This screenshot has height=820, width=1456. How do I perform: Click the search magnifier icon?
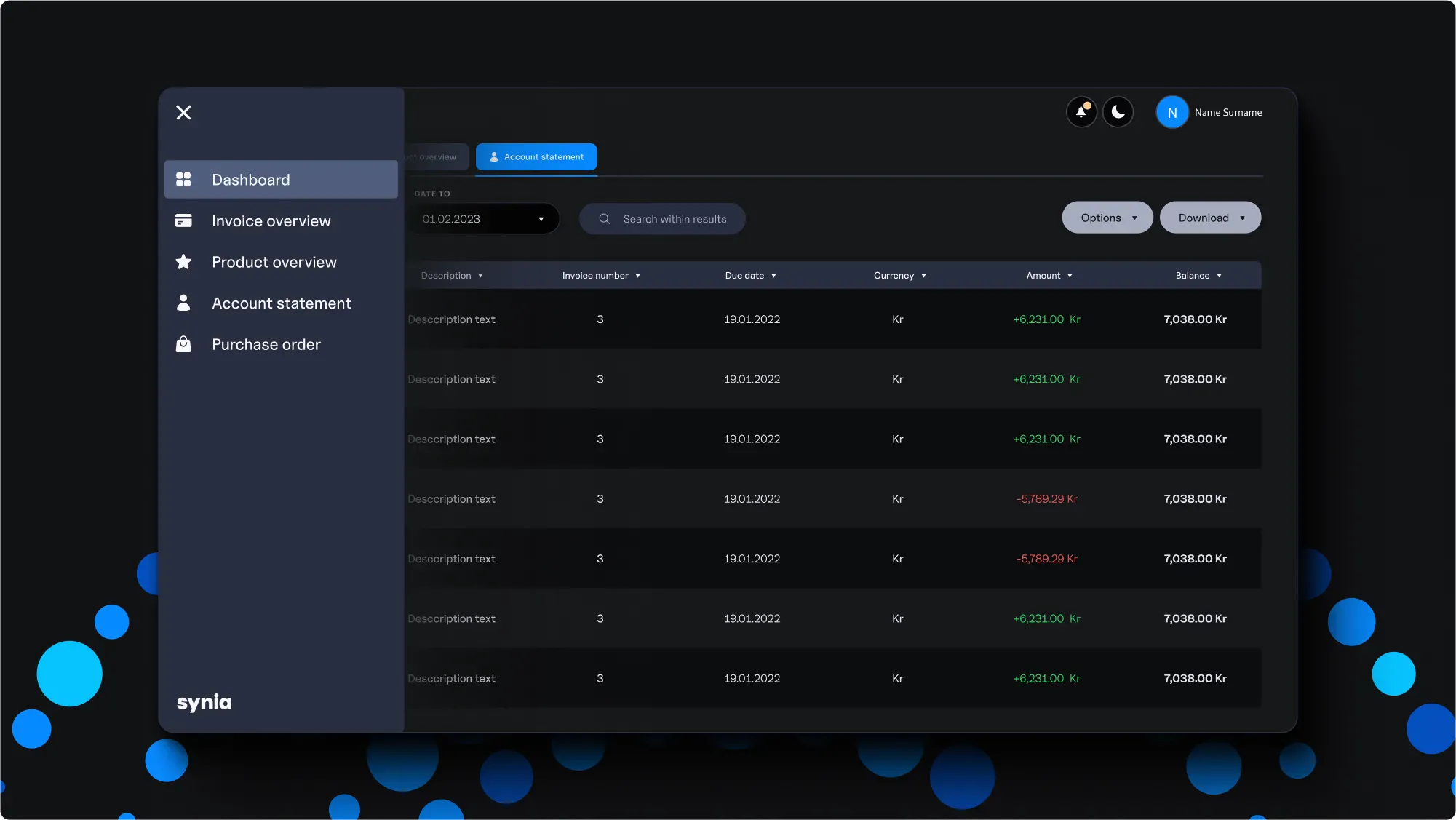click(x=604, y=219)
